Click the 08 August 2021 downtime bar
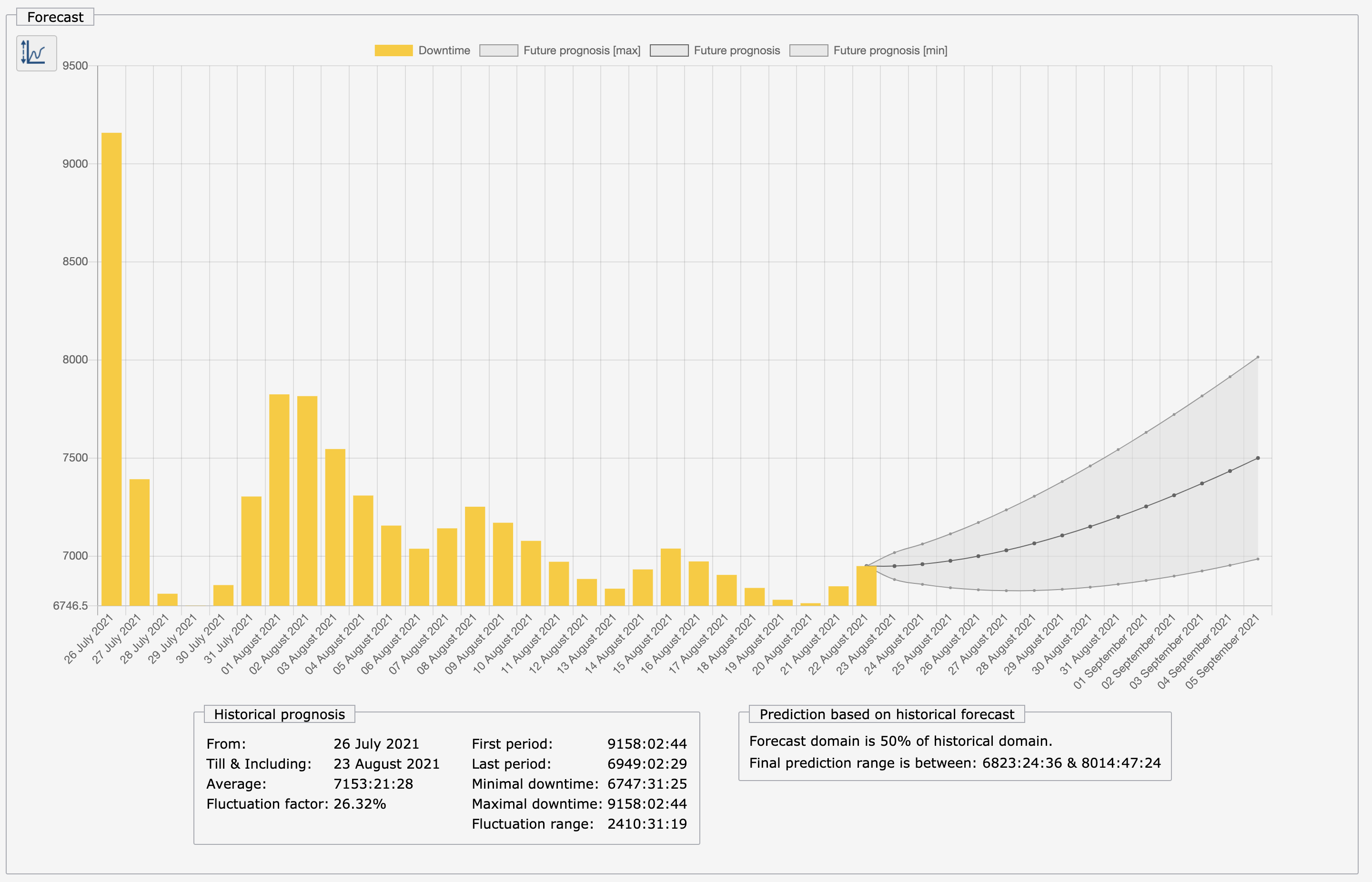This screenshot has width=1372, height=882. point(475,556)
